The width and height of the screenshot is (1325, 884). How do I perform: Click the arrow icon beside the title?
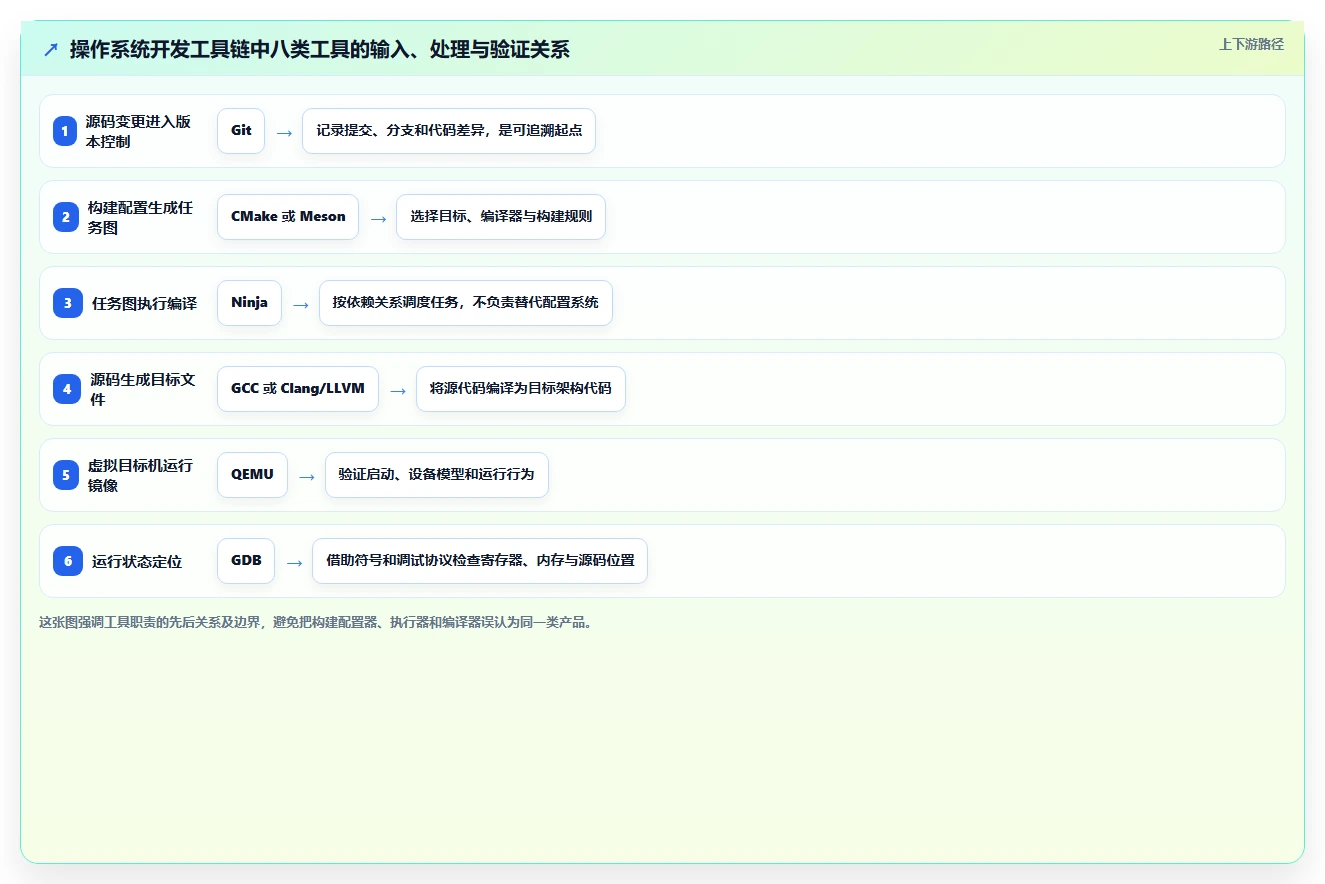[51, 49]
